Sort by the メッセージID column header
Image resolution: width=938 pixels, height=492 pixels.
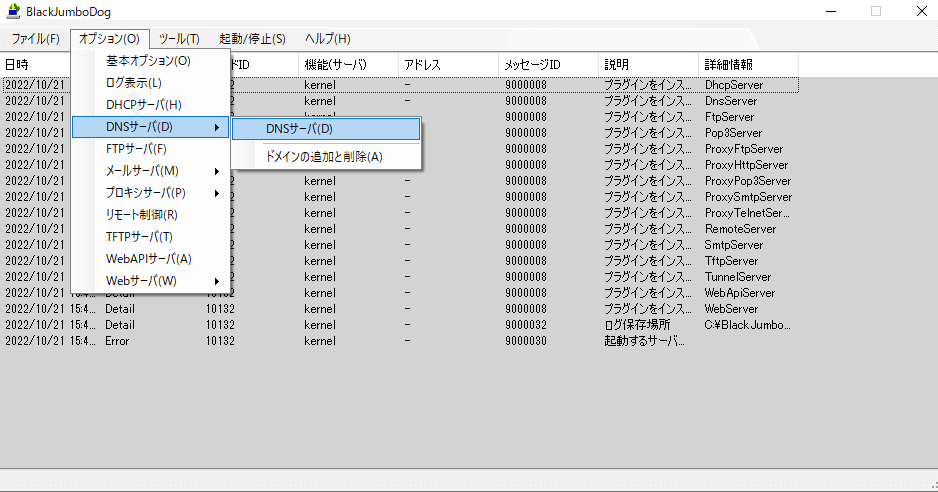[x=549, y=65]
